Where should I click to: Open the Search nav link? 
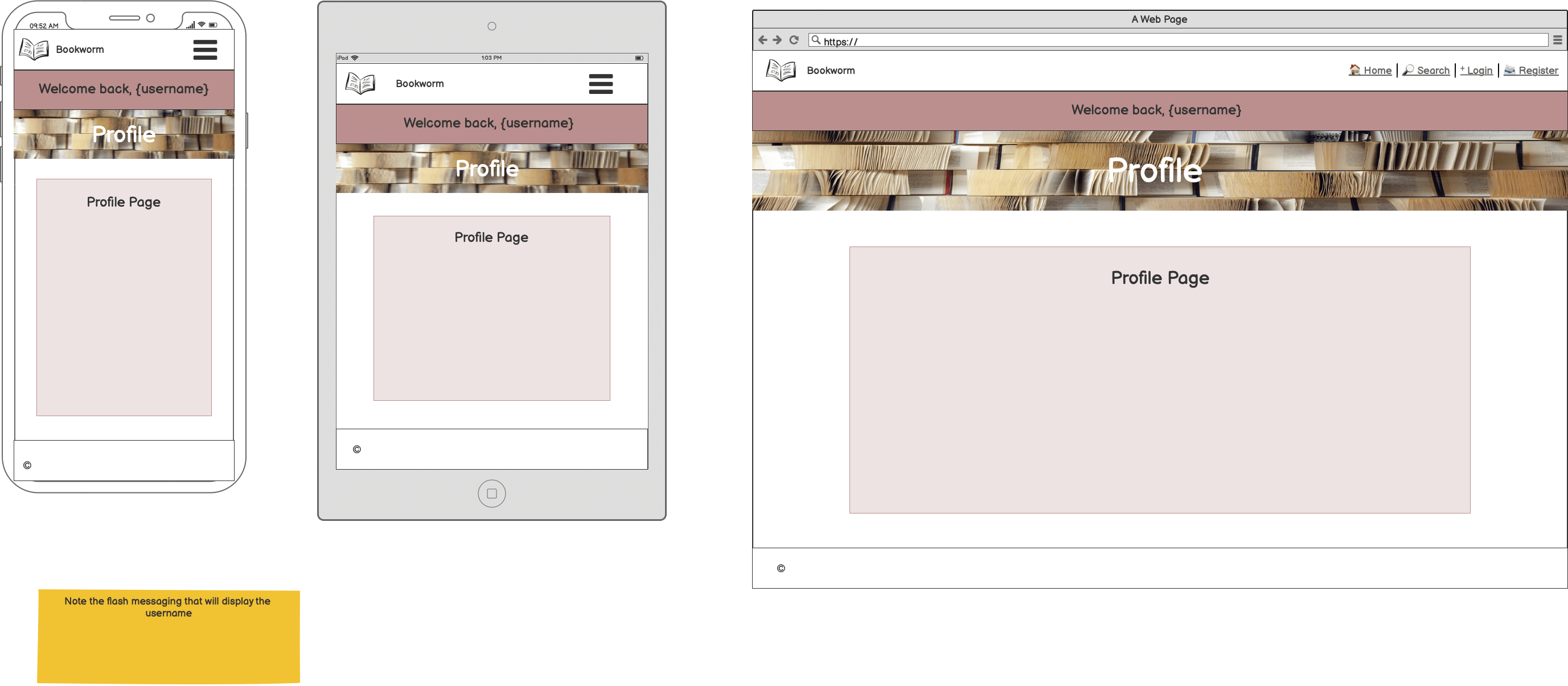[1426, 71]
